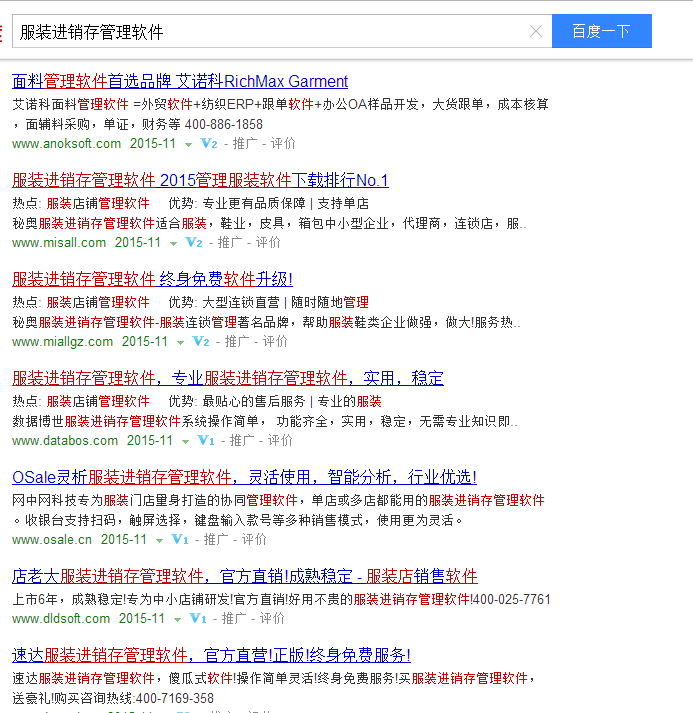The image size is (693, 713).
Task: Click the phone number 400-886-1858 text
Action: [x=224, y=124]
